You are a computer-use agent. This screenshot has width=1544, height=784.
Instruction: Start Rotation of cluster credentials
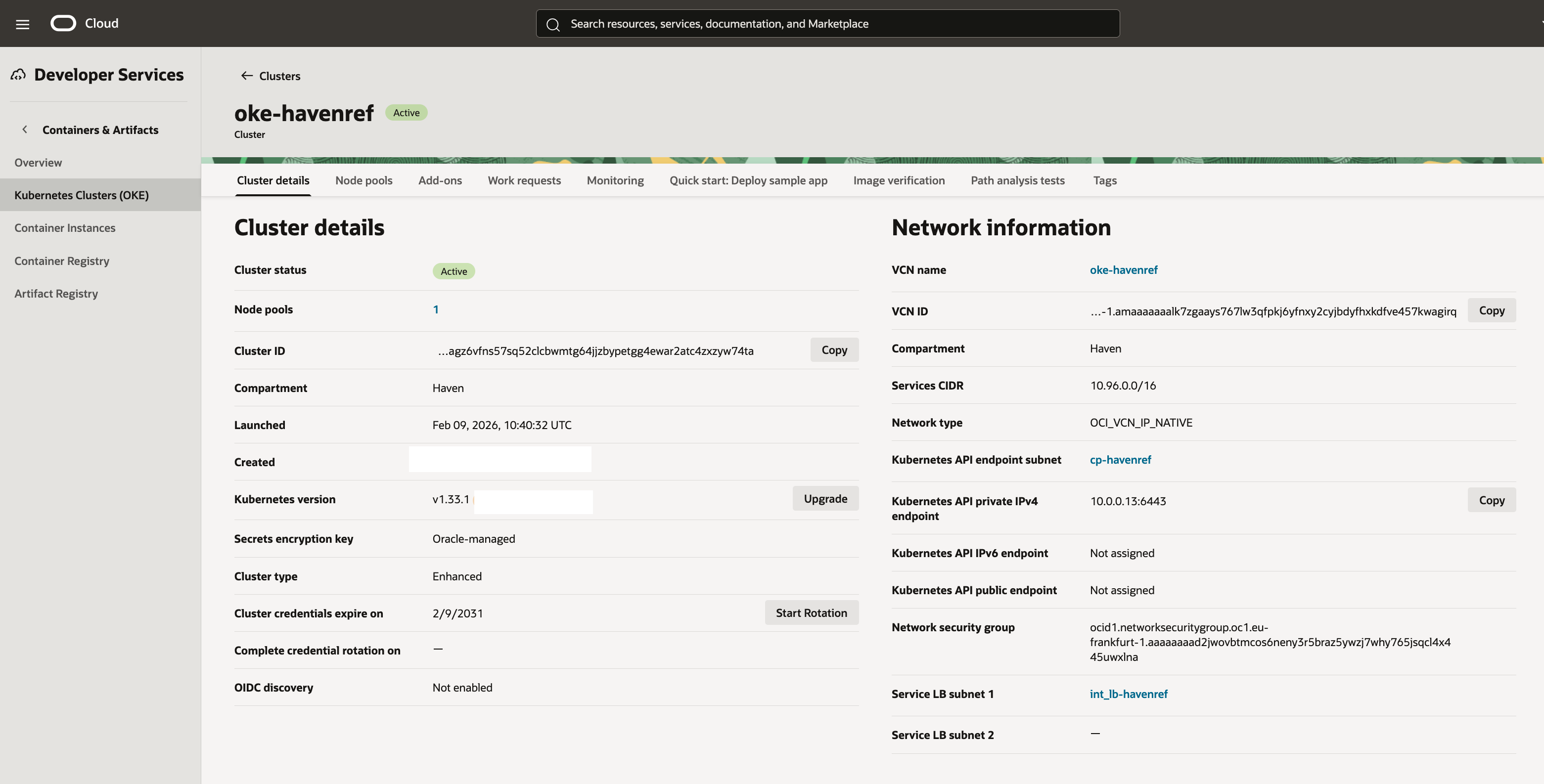(811, 613)
